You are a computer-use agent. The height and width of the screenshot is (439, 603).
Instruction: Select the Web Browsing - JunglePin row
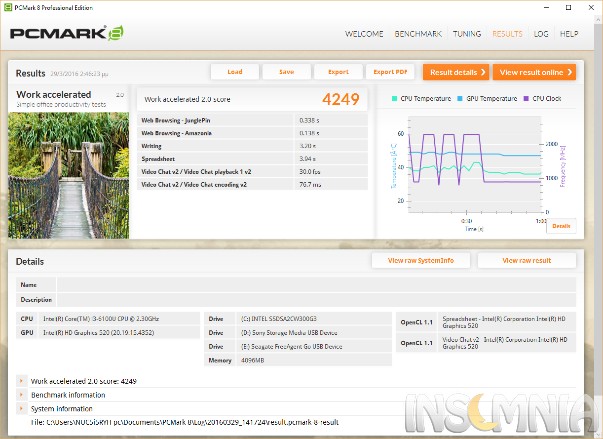tap(252, 120)
